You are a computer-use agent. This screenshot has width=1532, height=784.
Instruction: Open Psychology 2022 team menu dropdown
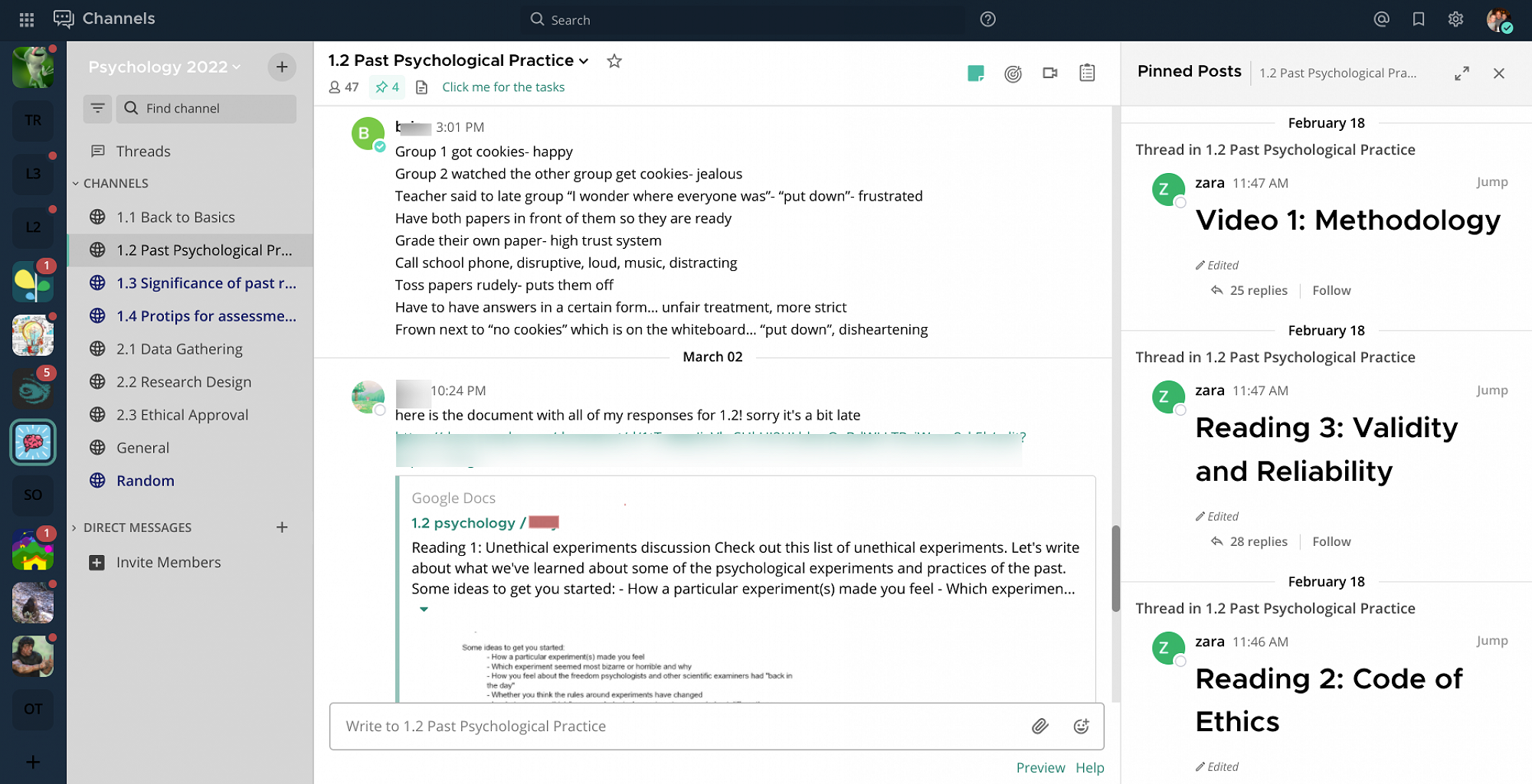click(x=164, y=67)
